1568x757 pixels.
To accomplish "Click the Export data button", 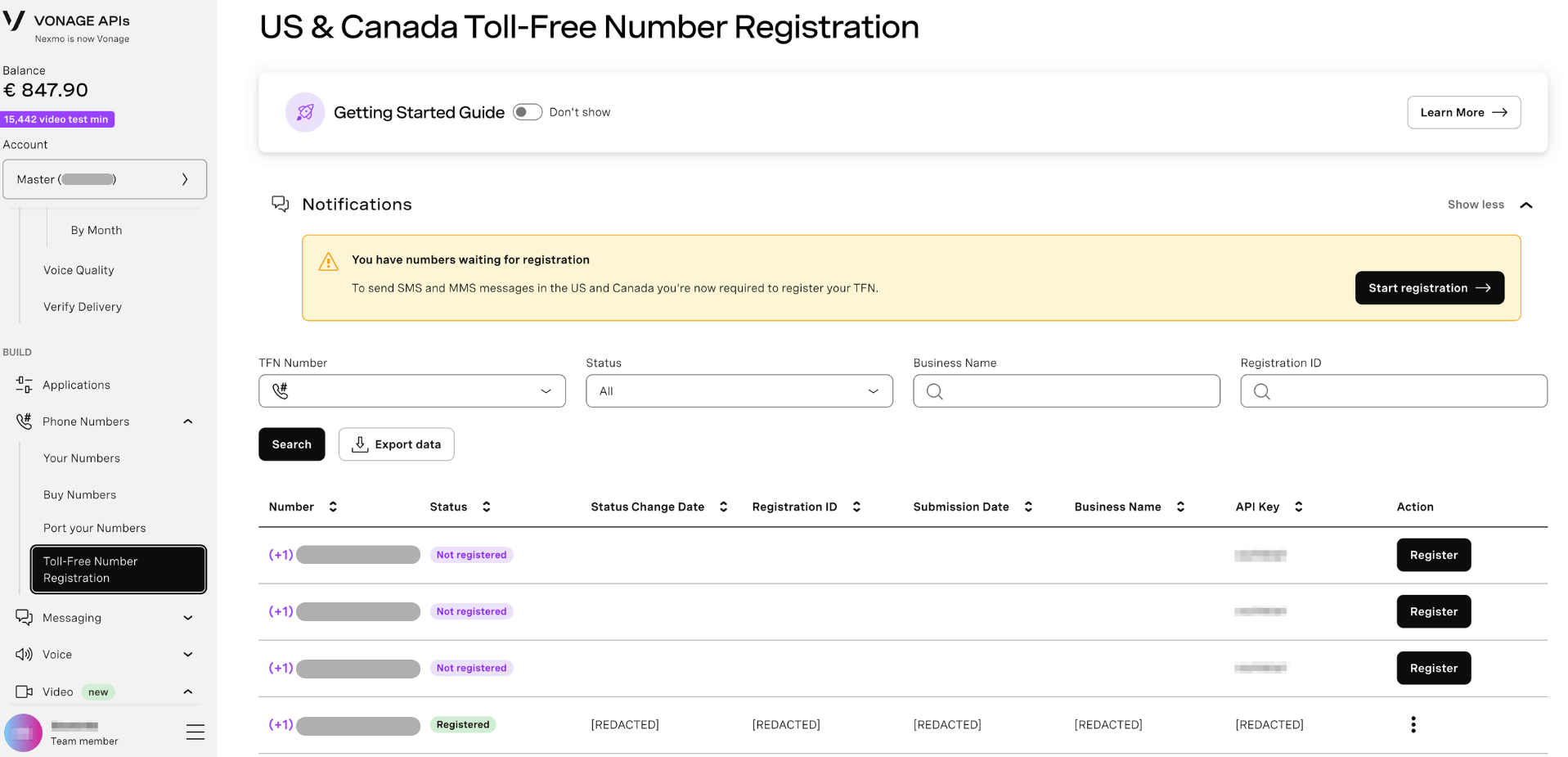I will pyautogui.click(x=397, y=444).
